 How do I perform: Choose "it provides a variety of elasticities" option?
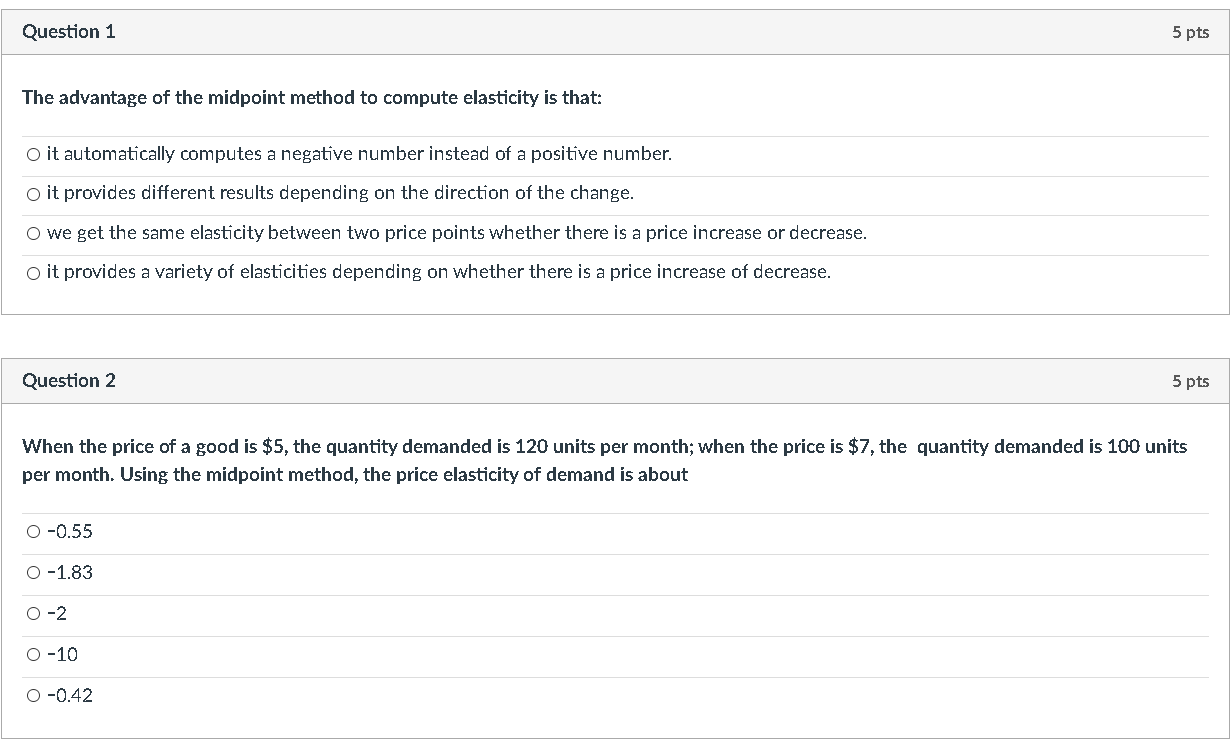32,271
